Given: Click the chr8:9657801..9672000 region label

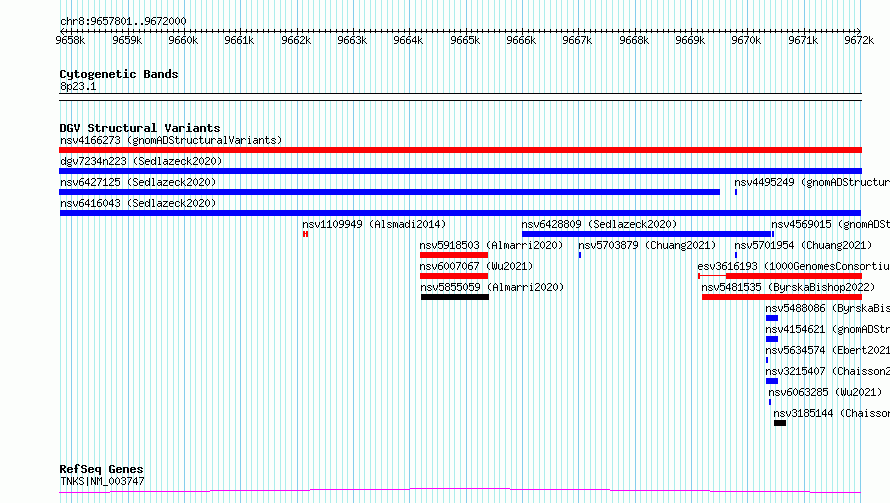Looking at the screenshot, I should (123, 22).
